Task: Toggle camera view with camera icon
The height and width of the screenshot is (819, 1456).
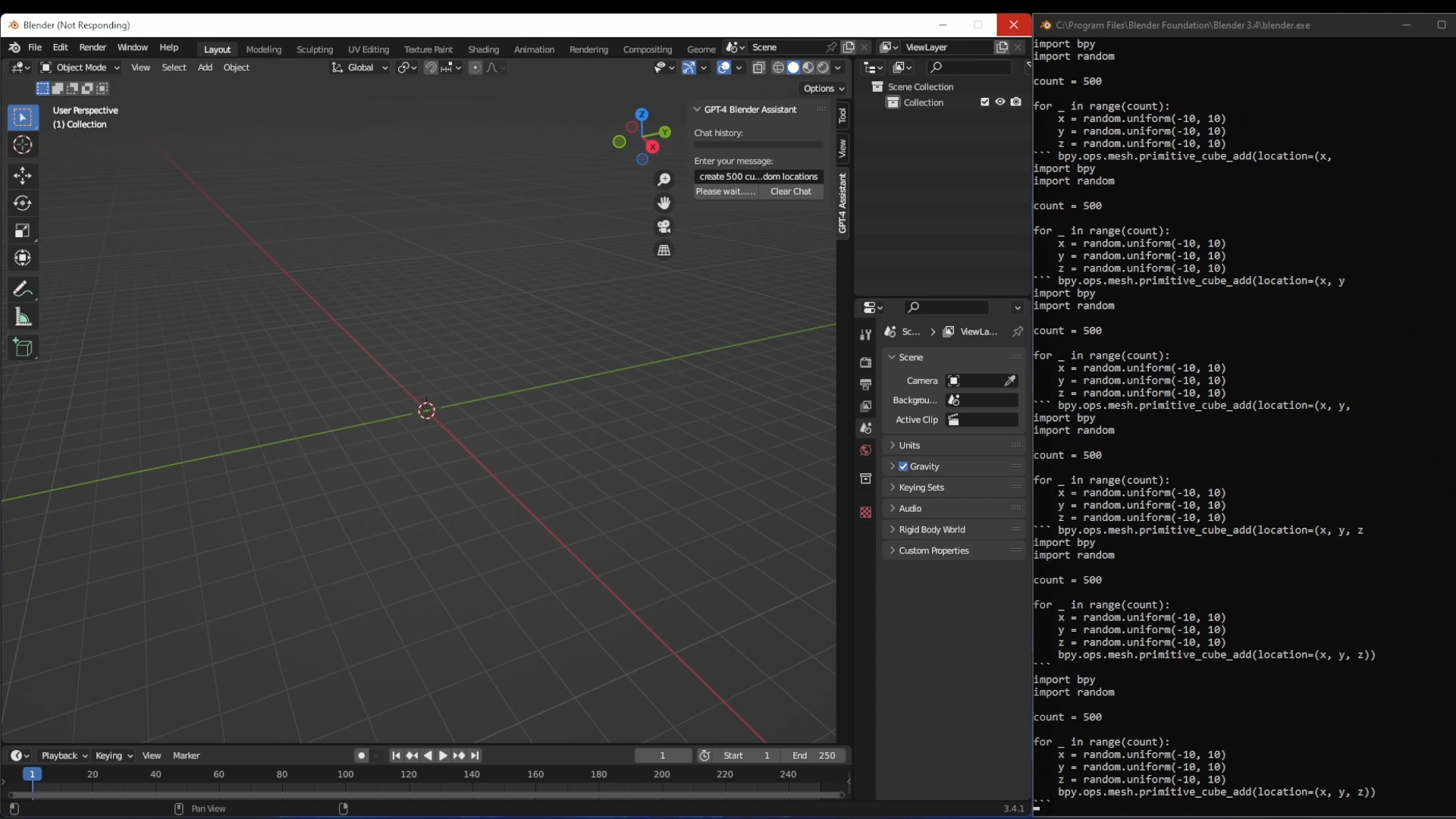Action: pos(664,227)
